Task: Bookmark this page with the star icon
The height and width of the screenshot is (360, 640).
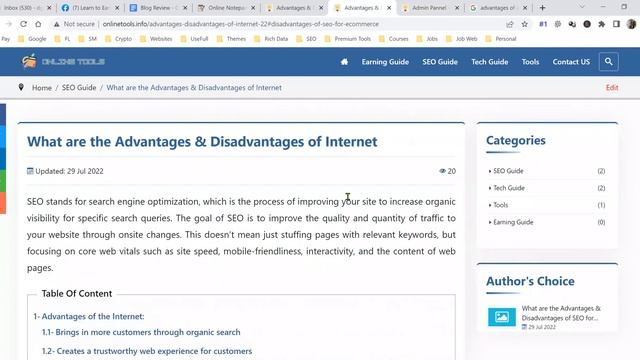Action: coord(524,24)
